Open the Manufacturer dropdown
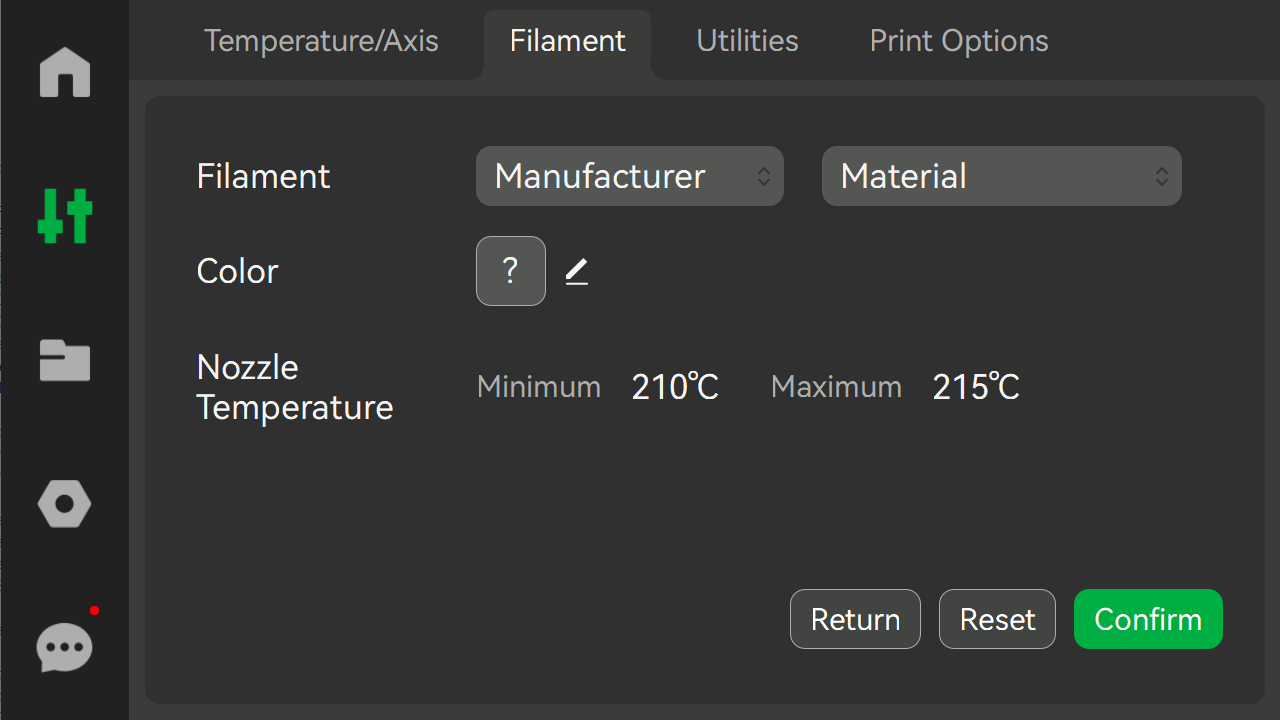 (630, 176)
